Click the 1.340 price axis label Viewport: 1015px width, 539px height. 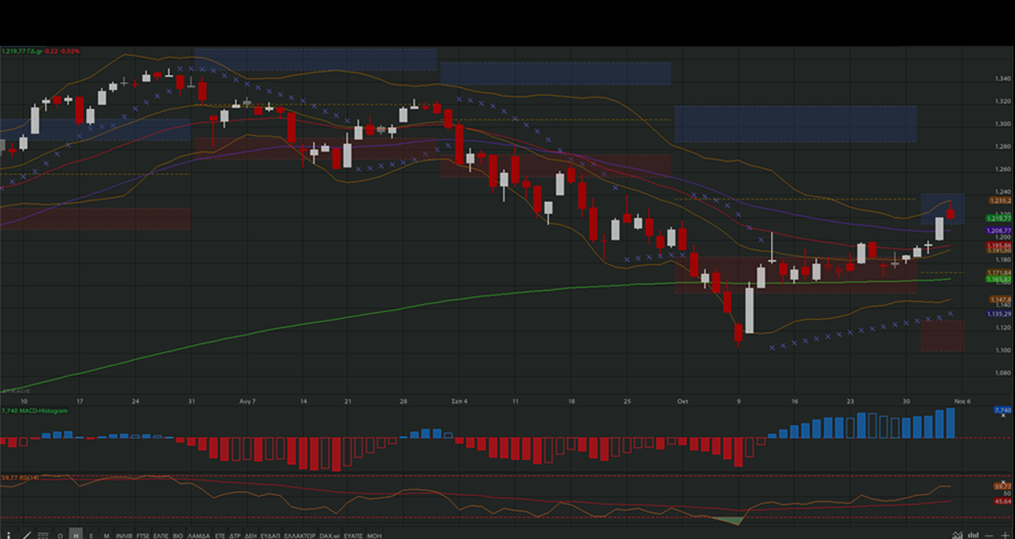(1003, 79)
